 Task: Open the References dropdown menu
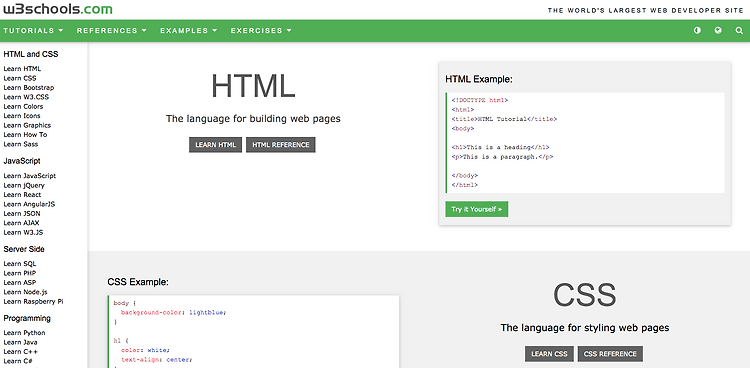[x=111, y=30]
